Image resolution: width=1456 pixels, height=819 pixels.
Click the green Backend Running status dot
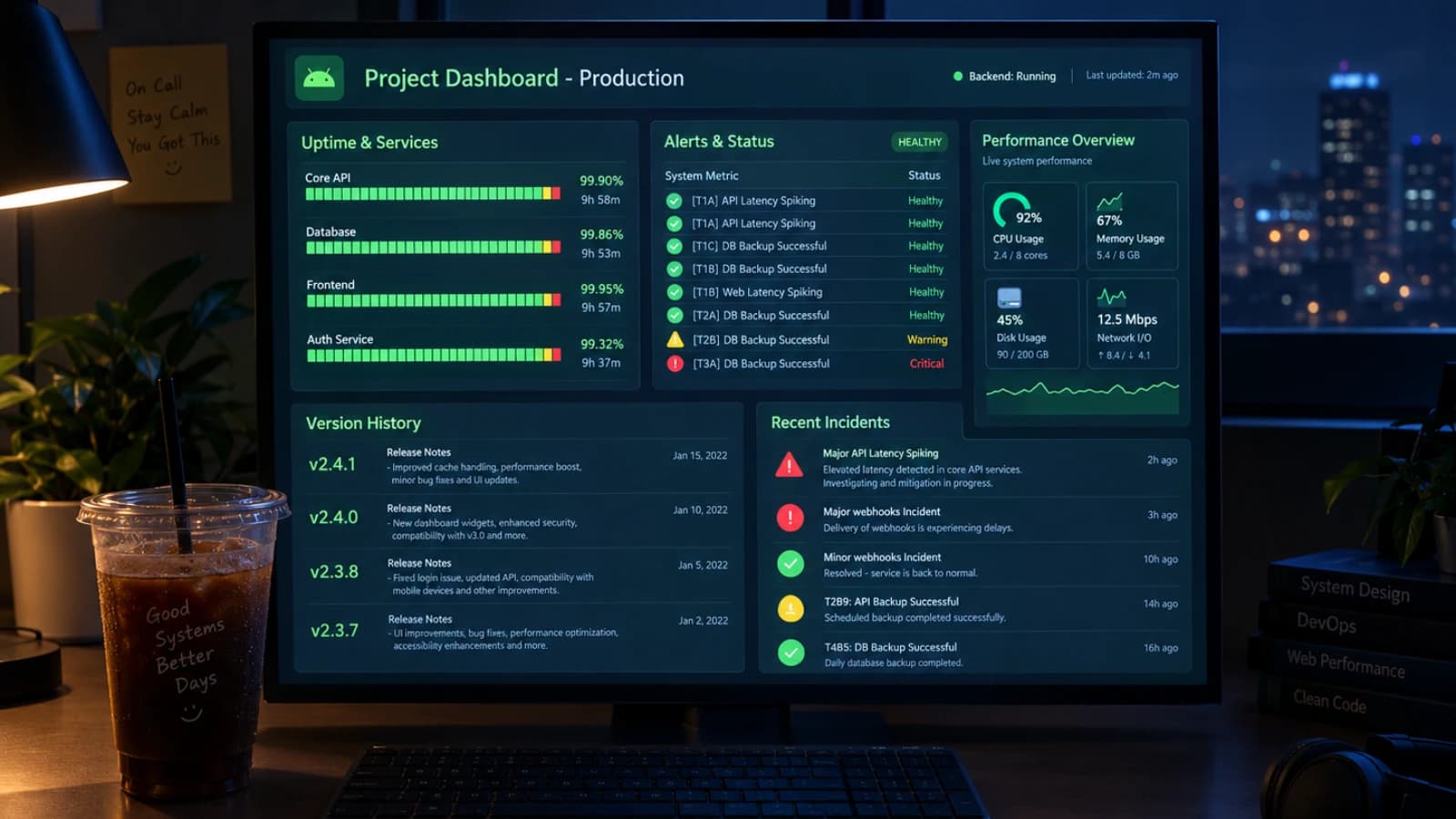pos(957,76)
